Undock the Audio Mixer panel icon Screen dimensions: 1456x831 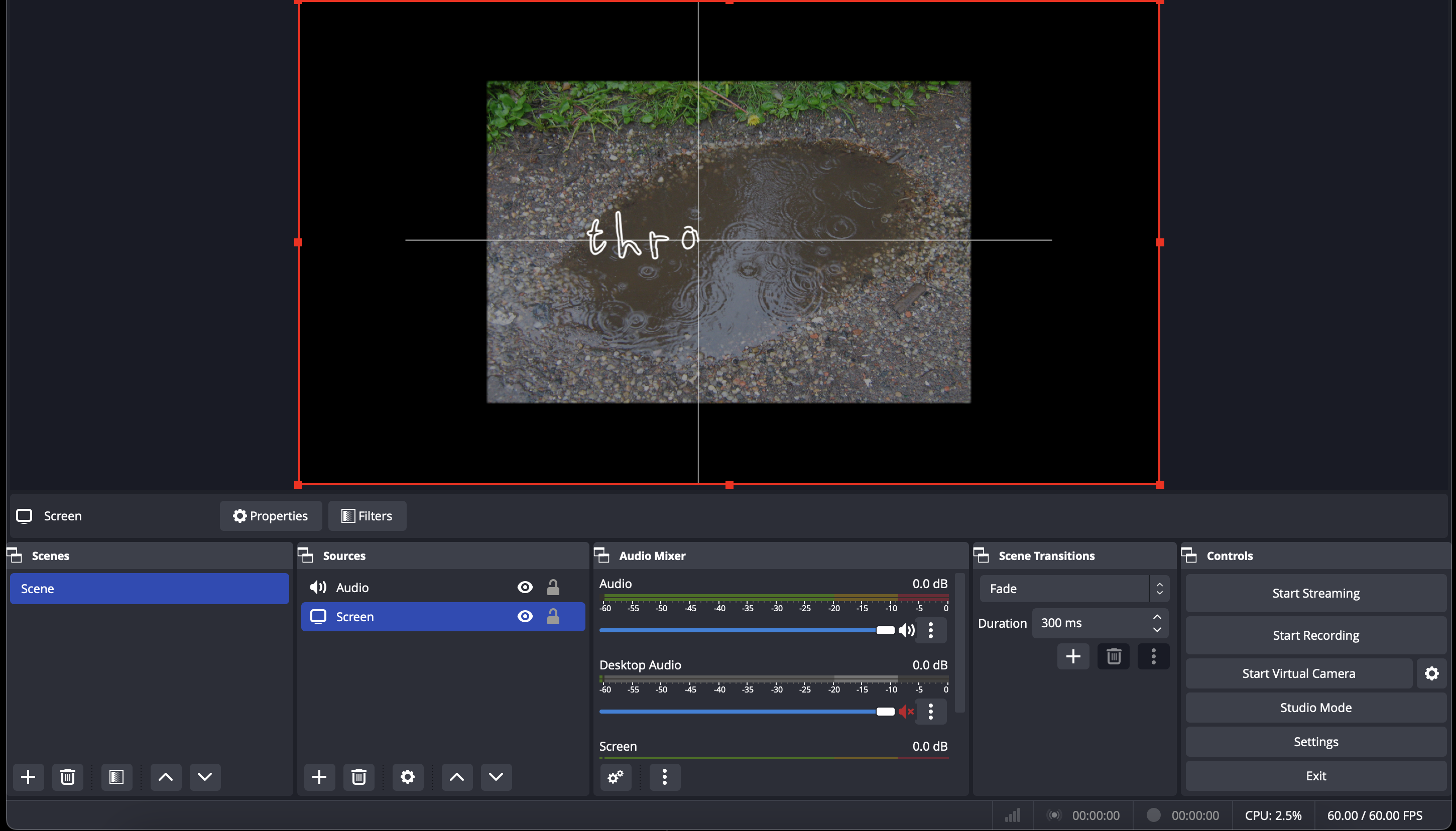coord(602,556)
